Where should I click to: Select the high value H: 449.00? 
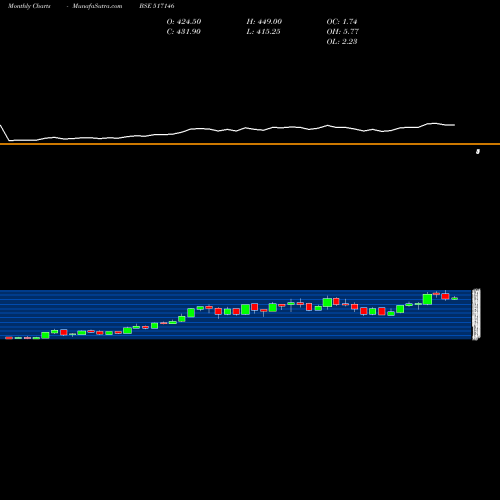pos(264,22)
